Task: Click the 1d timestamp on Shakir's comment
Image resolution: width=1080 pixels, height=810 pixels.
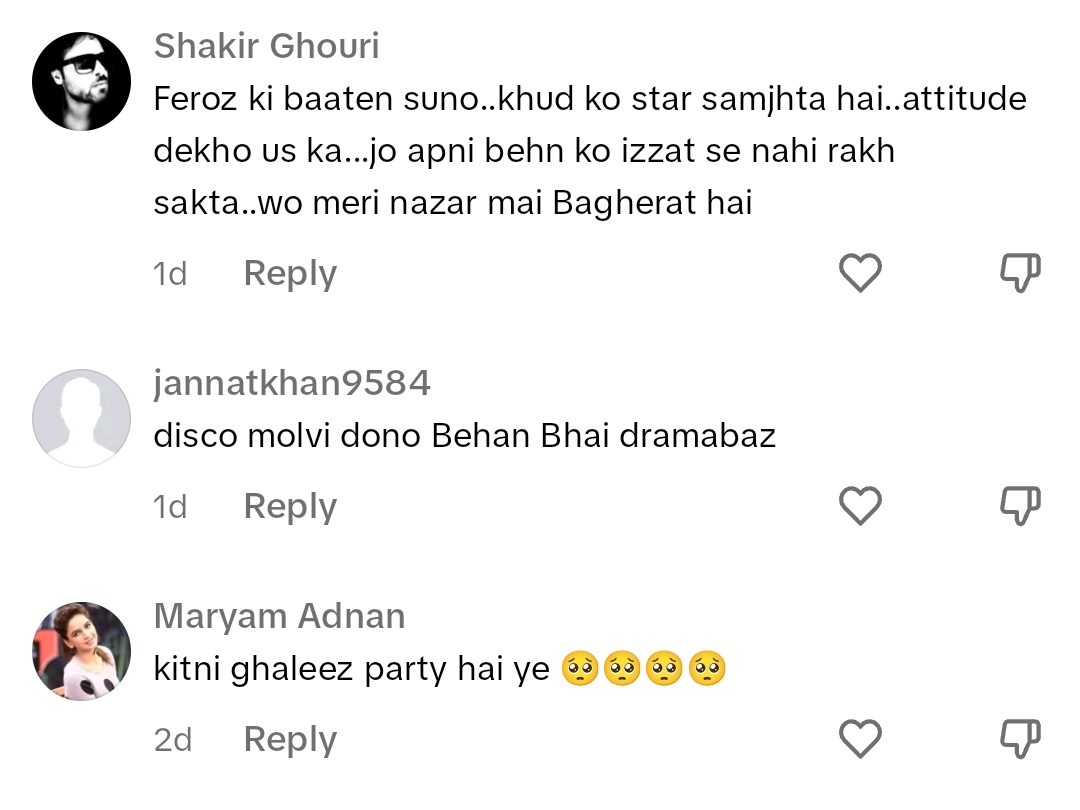Action: [169, 274]
